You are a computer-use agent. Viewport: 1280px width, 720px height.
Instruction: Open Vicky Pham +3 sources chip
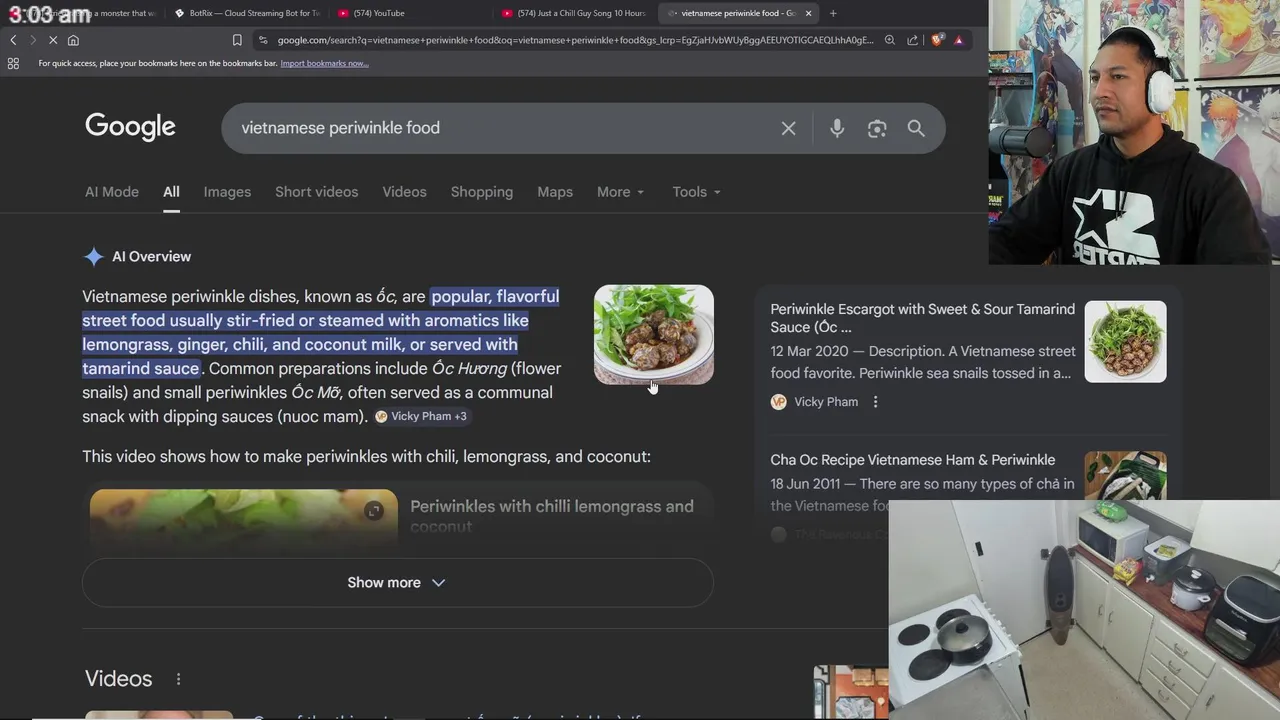[421, 416]
